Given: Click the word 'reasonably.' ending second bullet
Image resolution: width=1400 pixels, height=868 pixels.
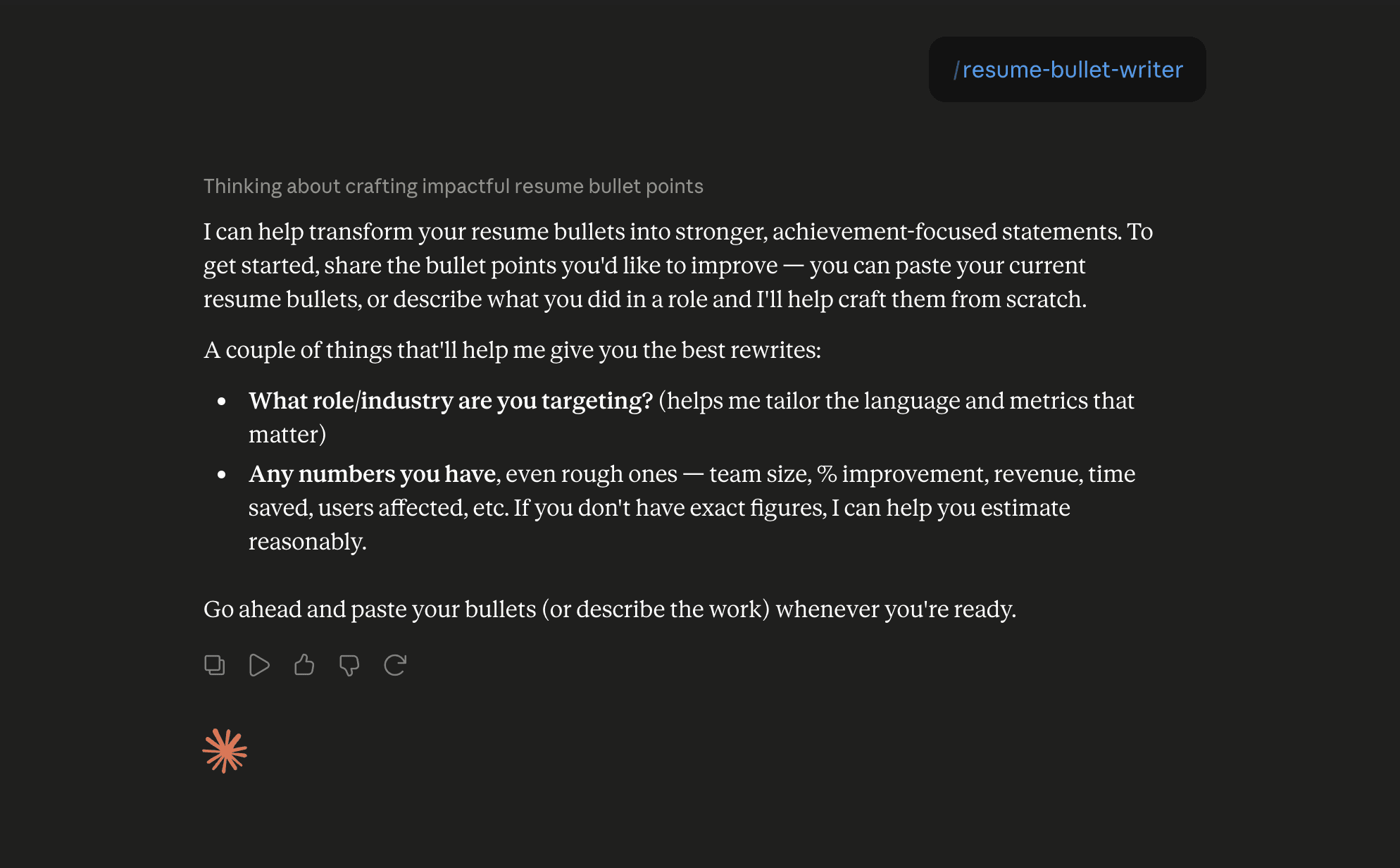Looking at the screenshot, I should [x=308, y=542].
